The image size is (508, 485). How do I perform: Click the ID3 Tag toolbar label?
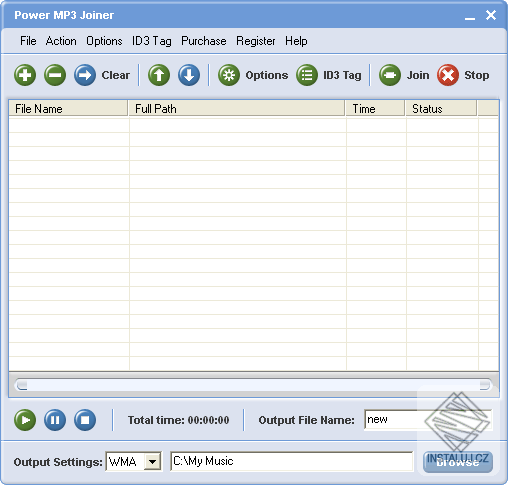click(342, 75)
